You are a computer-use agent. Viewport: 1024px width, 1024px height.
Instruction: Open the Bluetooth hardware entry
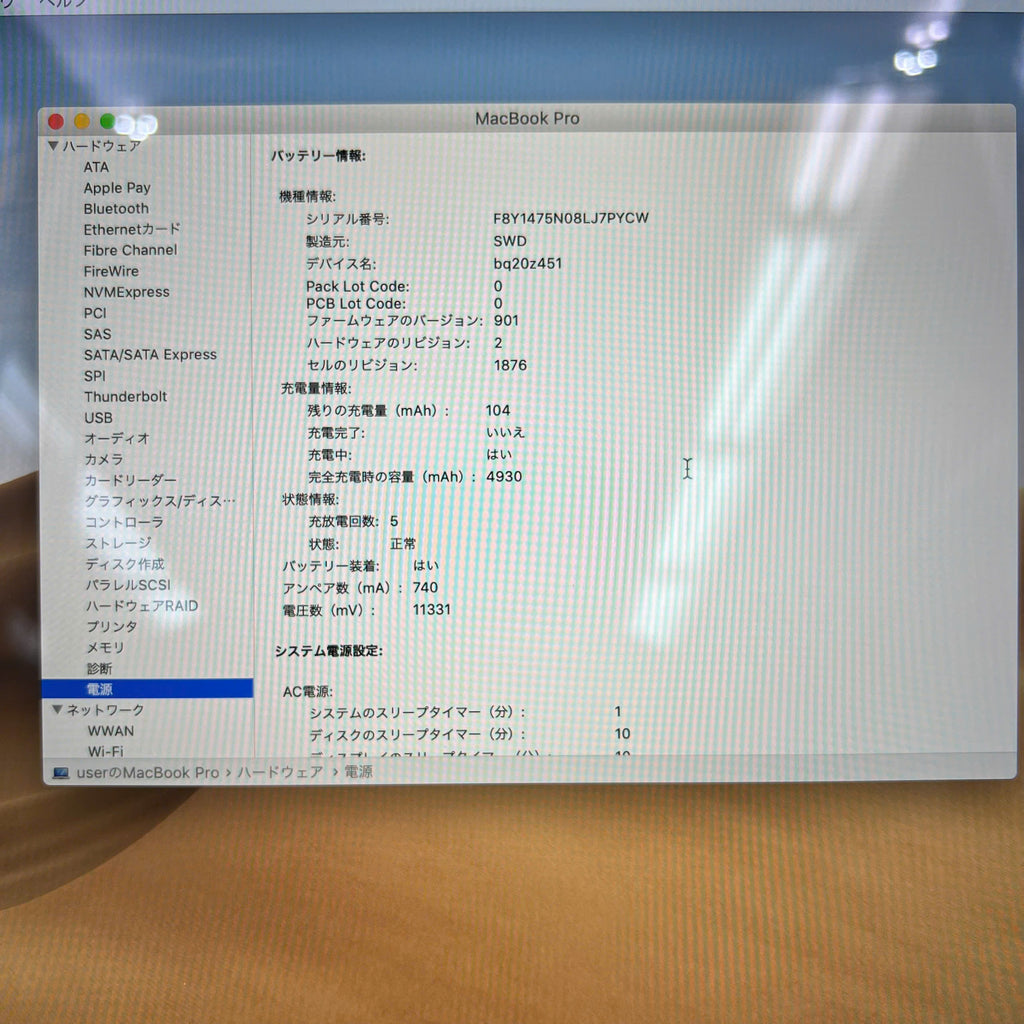point(116,209)
